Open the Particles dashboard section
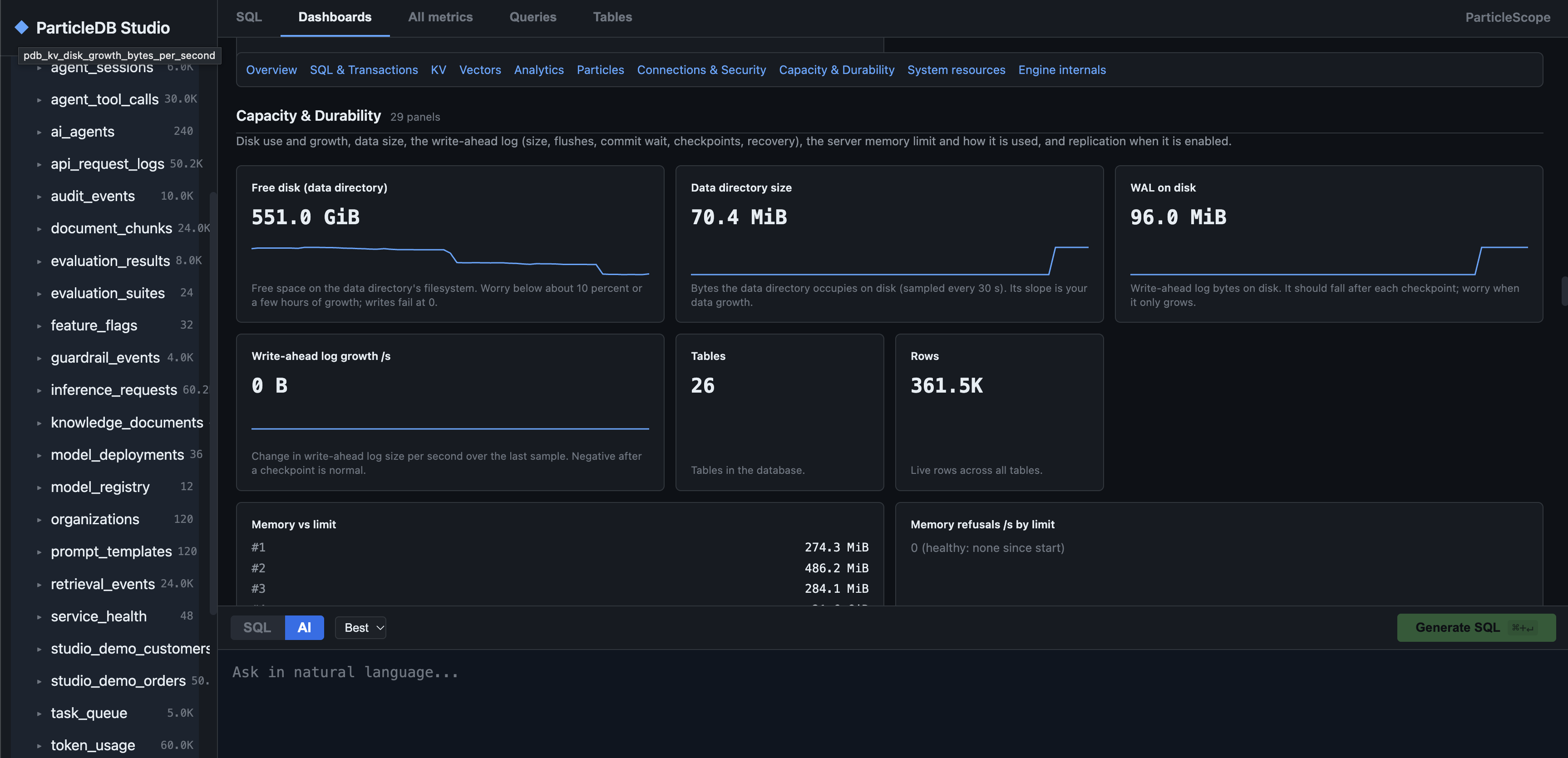 pyautogui.click(x=600, y=70)
